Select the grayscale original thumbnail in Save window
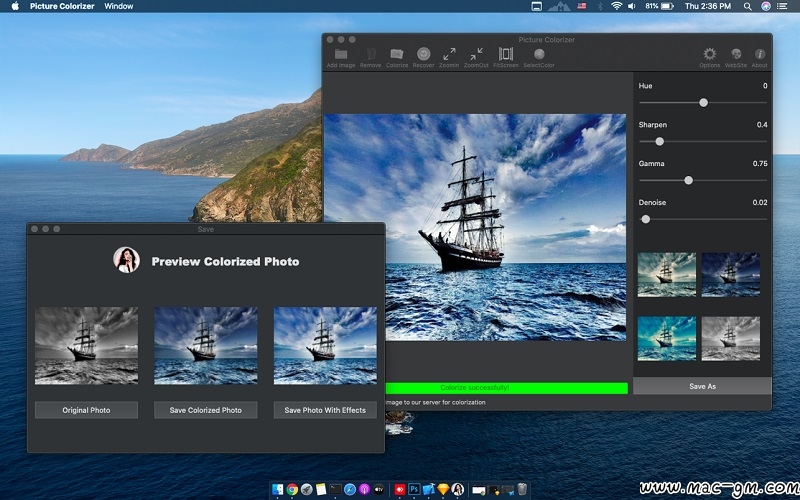The width and height of the screenshot is (800, 500). tap(86, 345)
